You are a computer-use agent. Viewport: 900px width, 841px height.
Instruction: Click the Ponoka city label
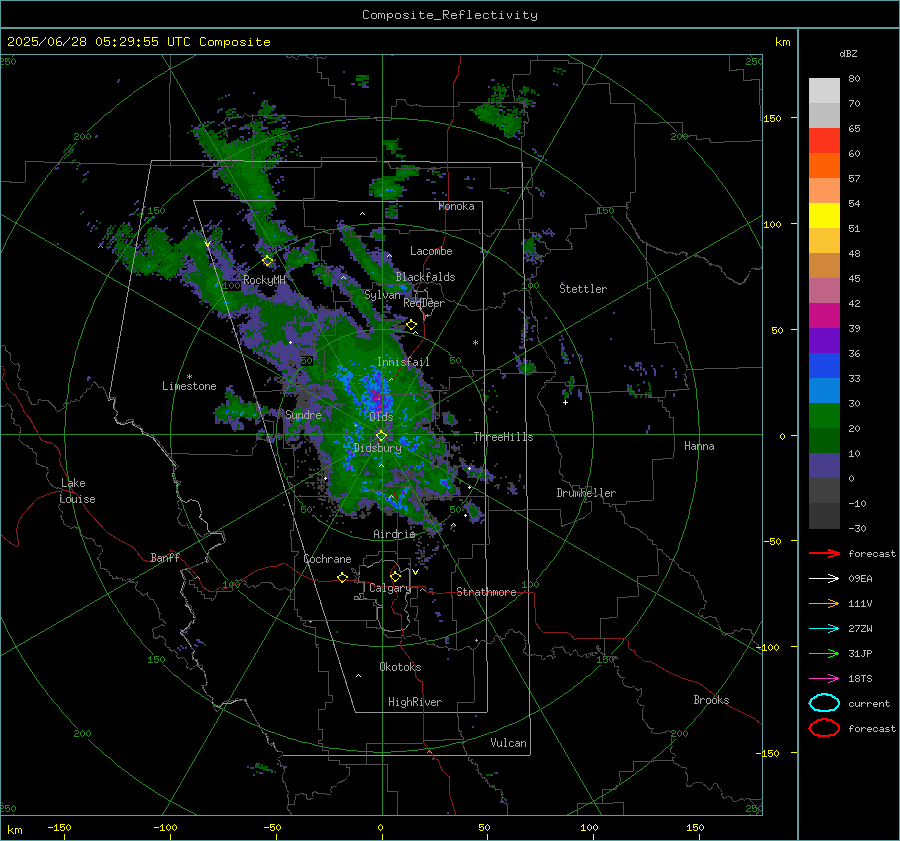(x=456, y=206)
